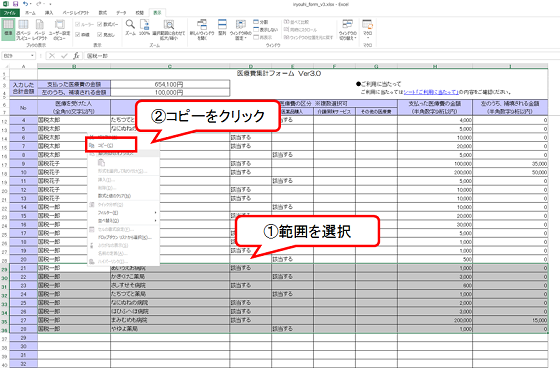Open the データ Data ribbon tab

(x=121, y=13)
